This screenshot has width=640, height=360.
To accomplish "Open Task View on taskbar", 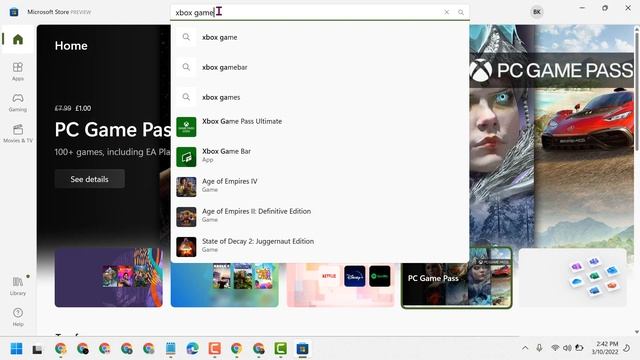I will tap(38, 349).
